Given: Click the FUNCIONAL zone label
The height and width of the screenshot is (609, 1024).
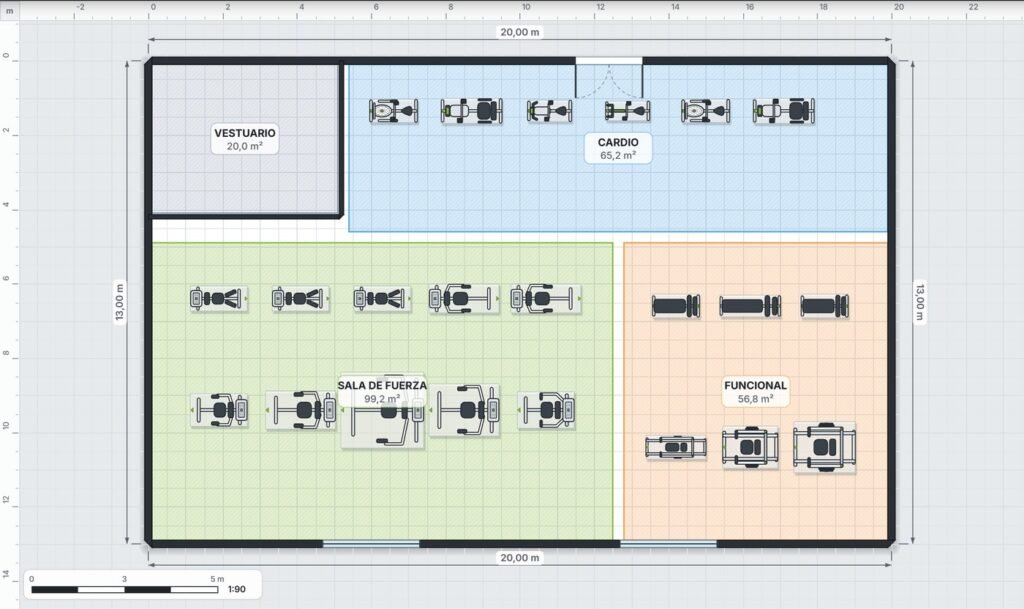Looking at the screenshot, I should 756,392.
